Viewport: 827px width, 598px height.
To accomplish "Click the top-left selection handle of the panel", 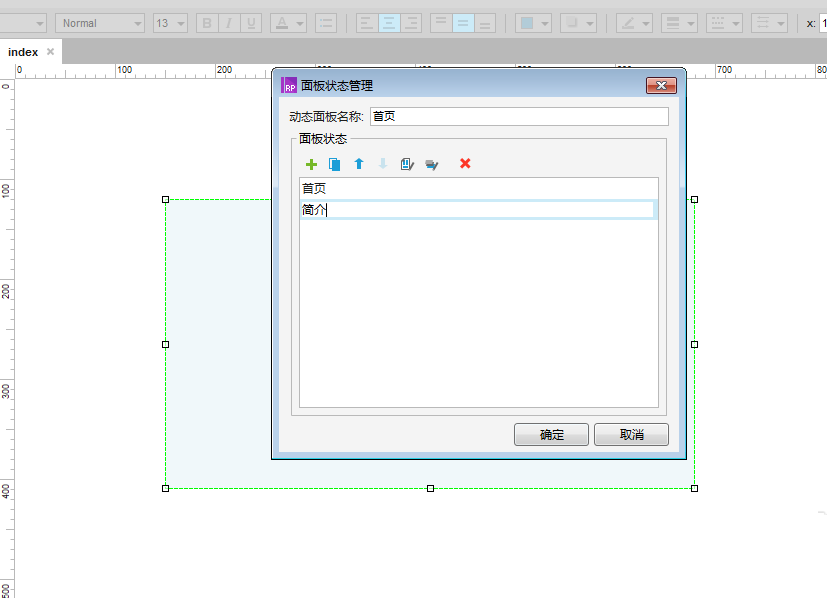I will click(166, 199).
